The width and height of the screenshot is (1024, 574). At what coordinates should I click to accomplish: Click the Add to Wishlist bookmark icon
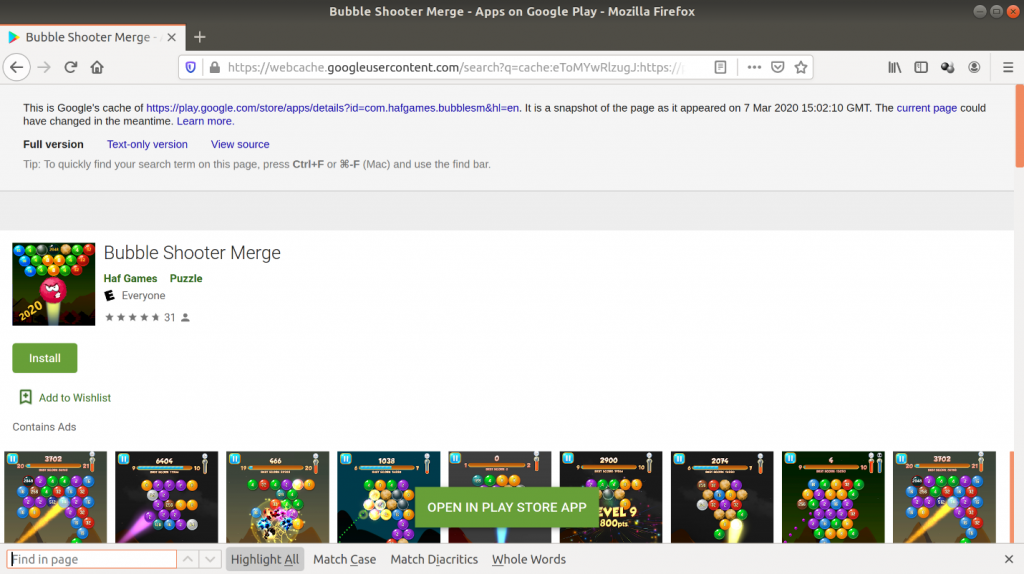tap(25, 397)
